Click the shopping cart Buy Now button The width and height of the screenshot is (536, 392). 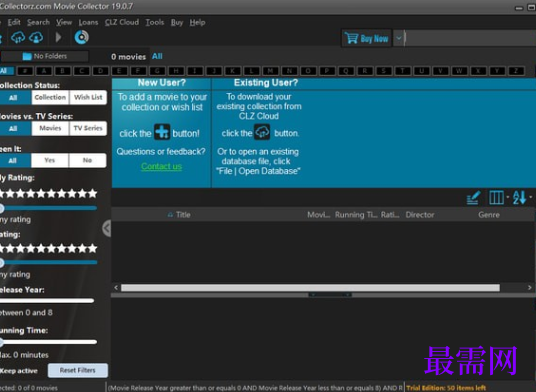click(366, 38)
